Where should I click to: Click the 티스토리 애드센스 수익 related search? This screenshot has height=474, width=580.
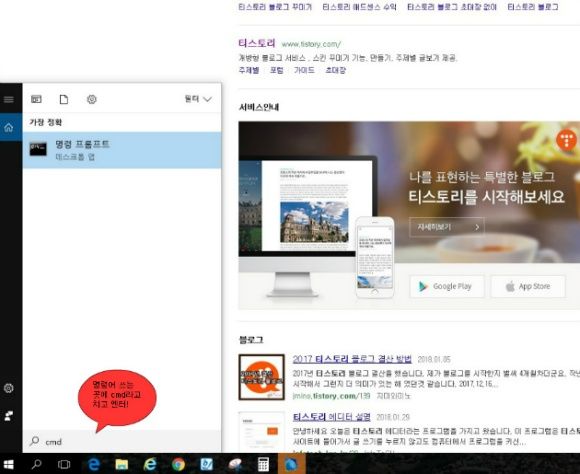[360, 7]
